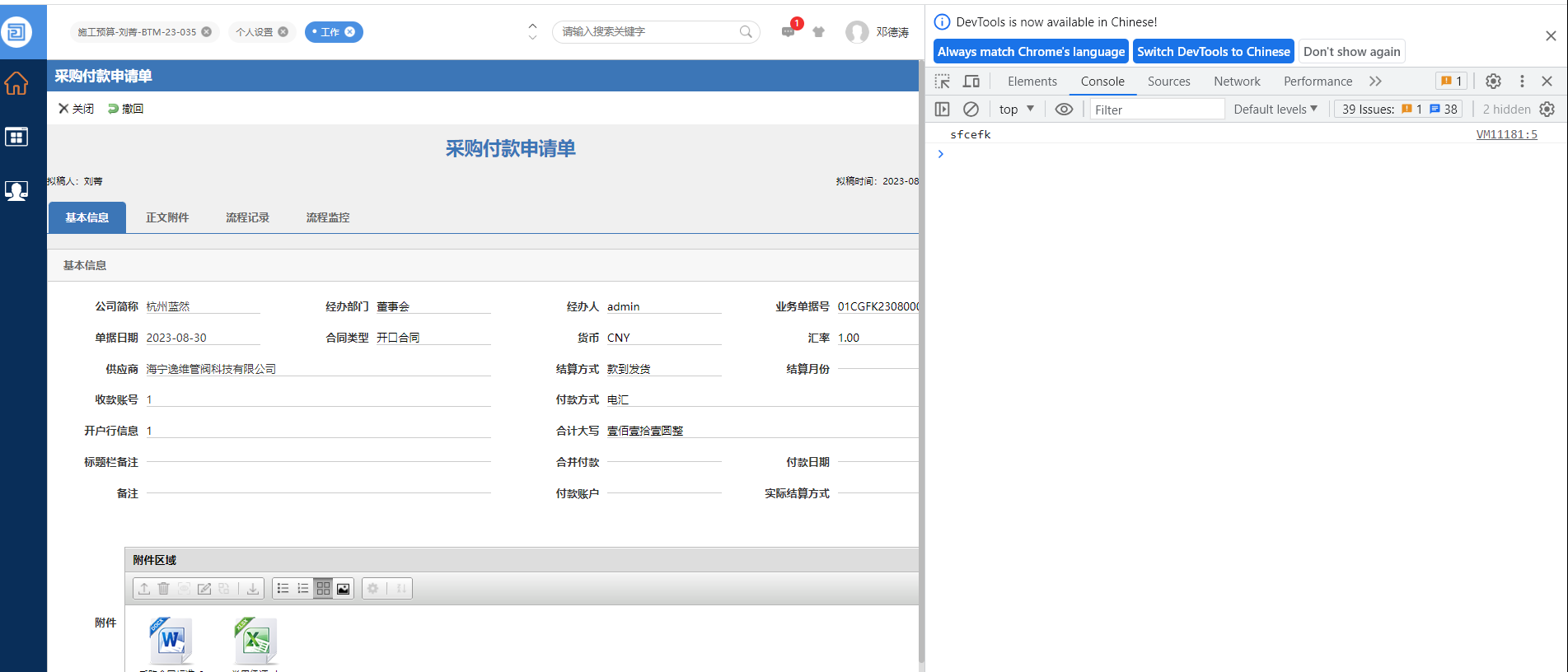Viewport: 1568px width, 672px height.
Task: Open the inspect element picker tool
Action: [x=943, y=82]
